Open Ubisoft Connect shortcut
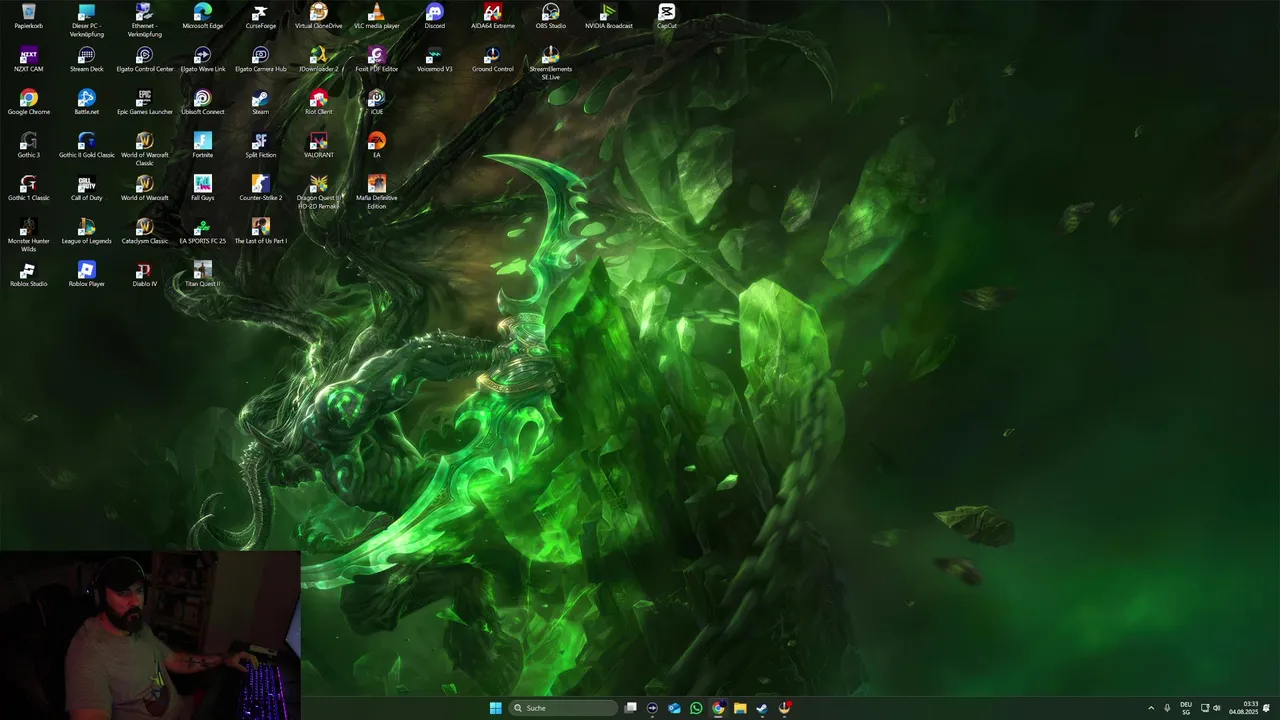This screenshot has width=1280, height=720. point(203,102)
